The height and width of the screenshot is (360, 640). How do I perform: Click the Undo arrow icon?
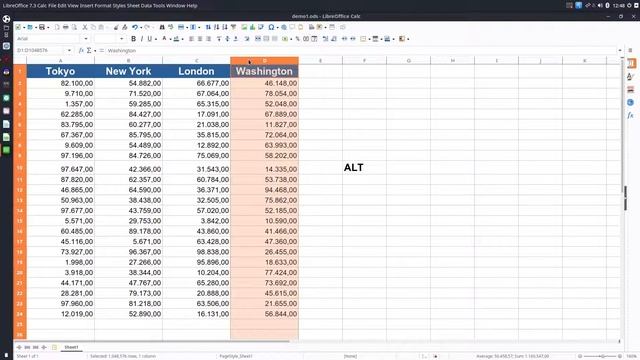tap(135, 27)
